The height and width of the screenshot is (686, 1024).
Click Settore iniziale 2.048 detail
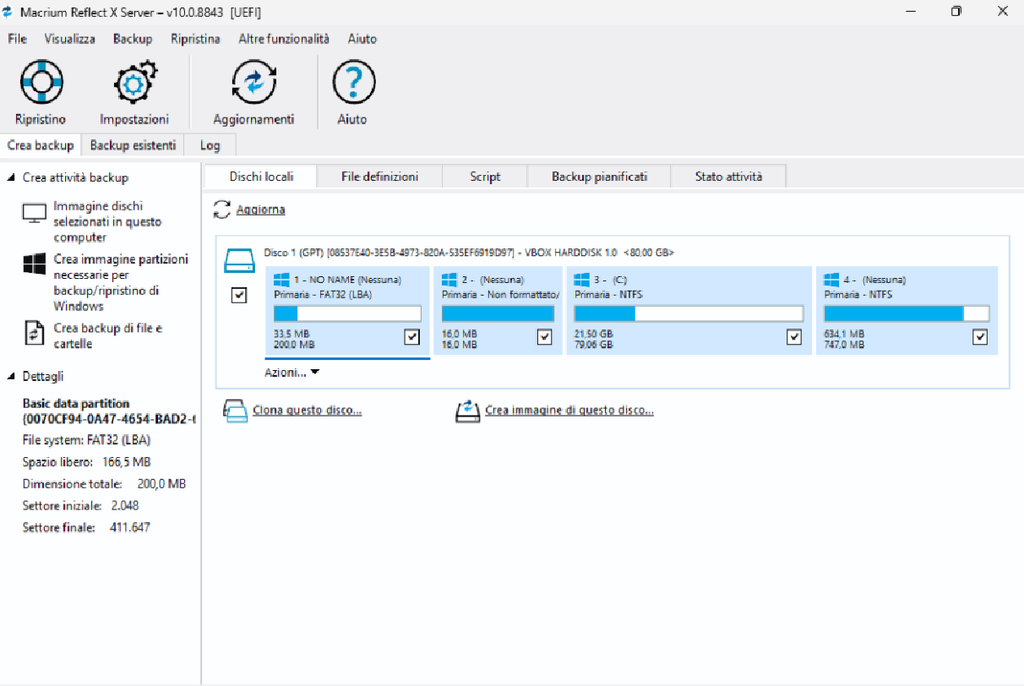80,506
